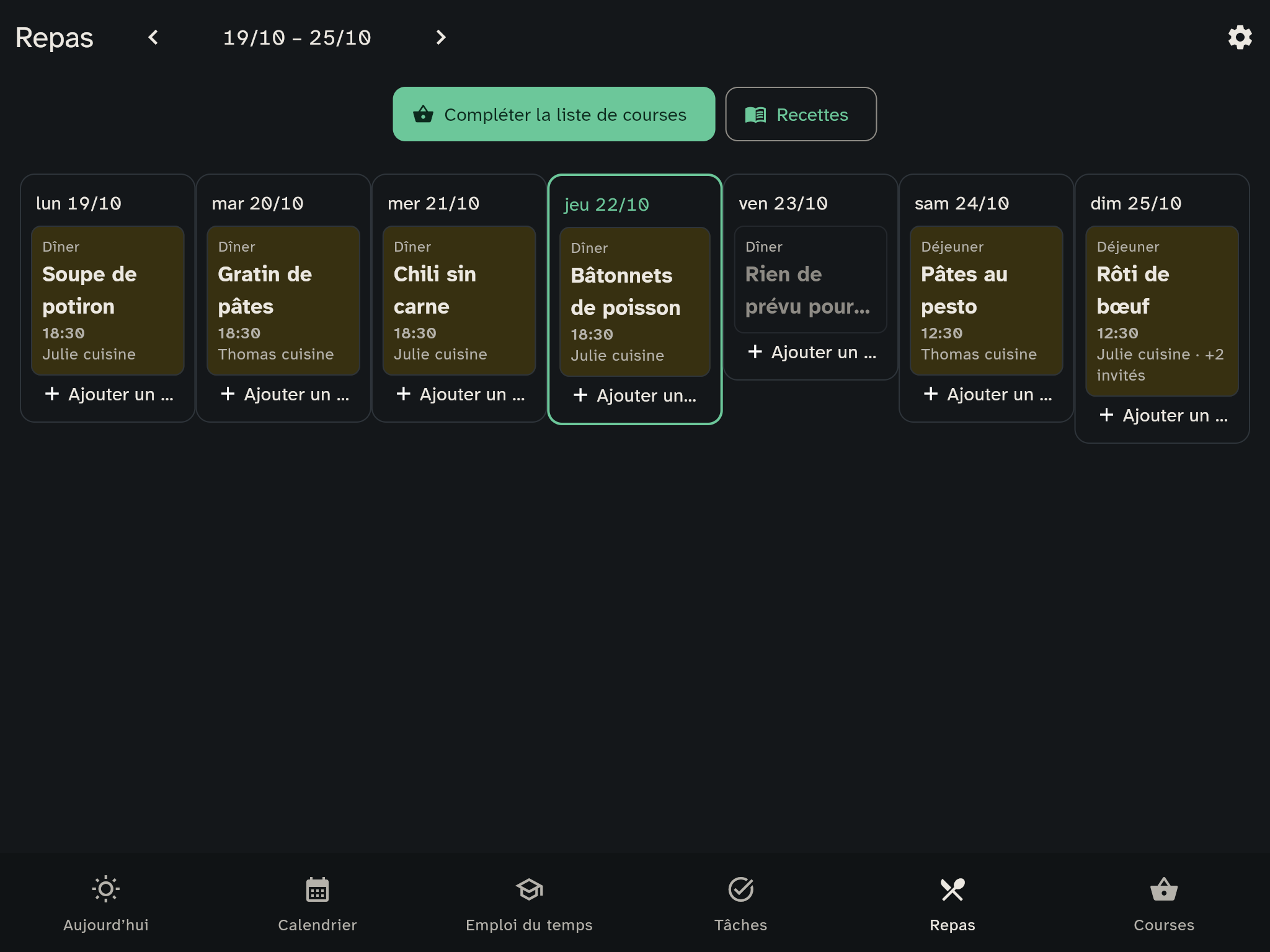Click the sam 24/10 day header
Screen dimensions: 1270x952
[x=962, y=203]
